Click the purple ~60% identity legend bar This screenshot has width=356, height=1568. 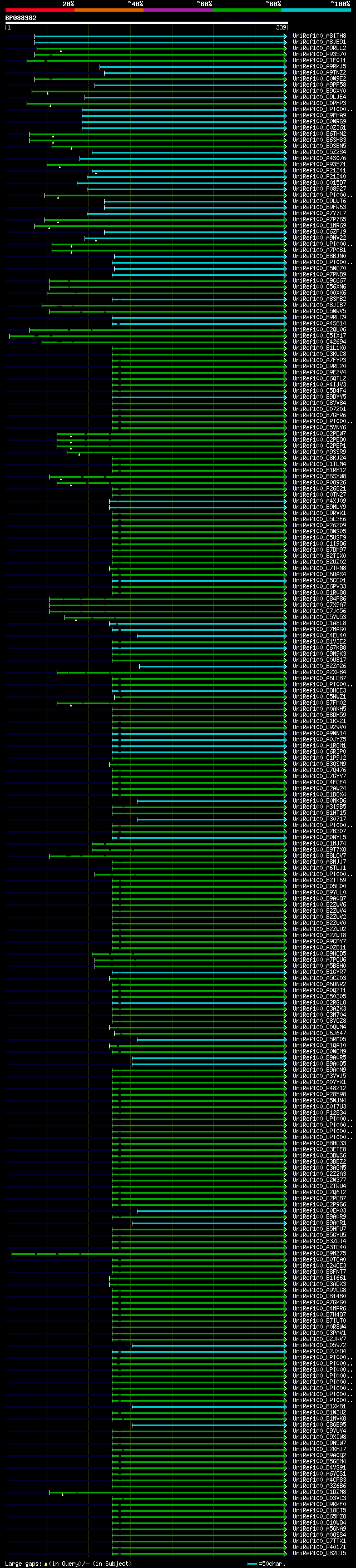coord(179,10)
